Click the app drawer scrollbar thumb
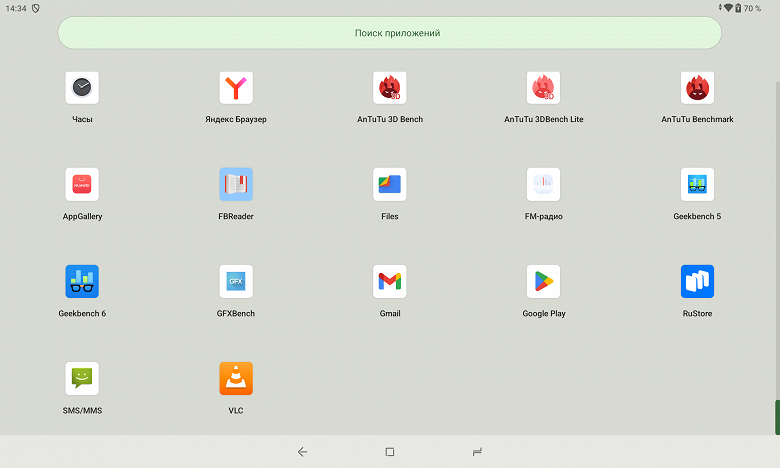The width and height of the screenshot is (780, 468). click(x=777, y=417)
